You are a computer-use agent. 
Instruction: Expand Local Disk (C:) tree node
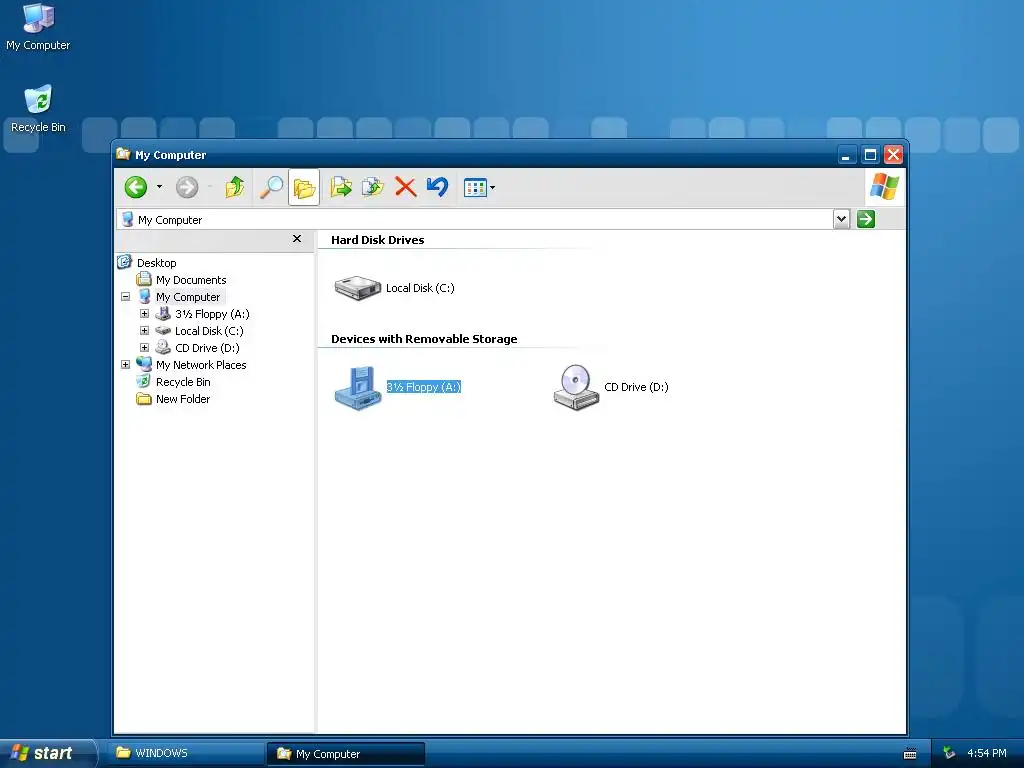point(144,330)
